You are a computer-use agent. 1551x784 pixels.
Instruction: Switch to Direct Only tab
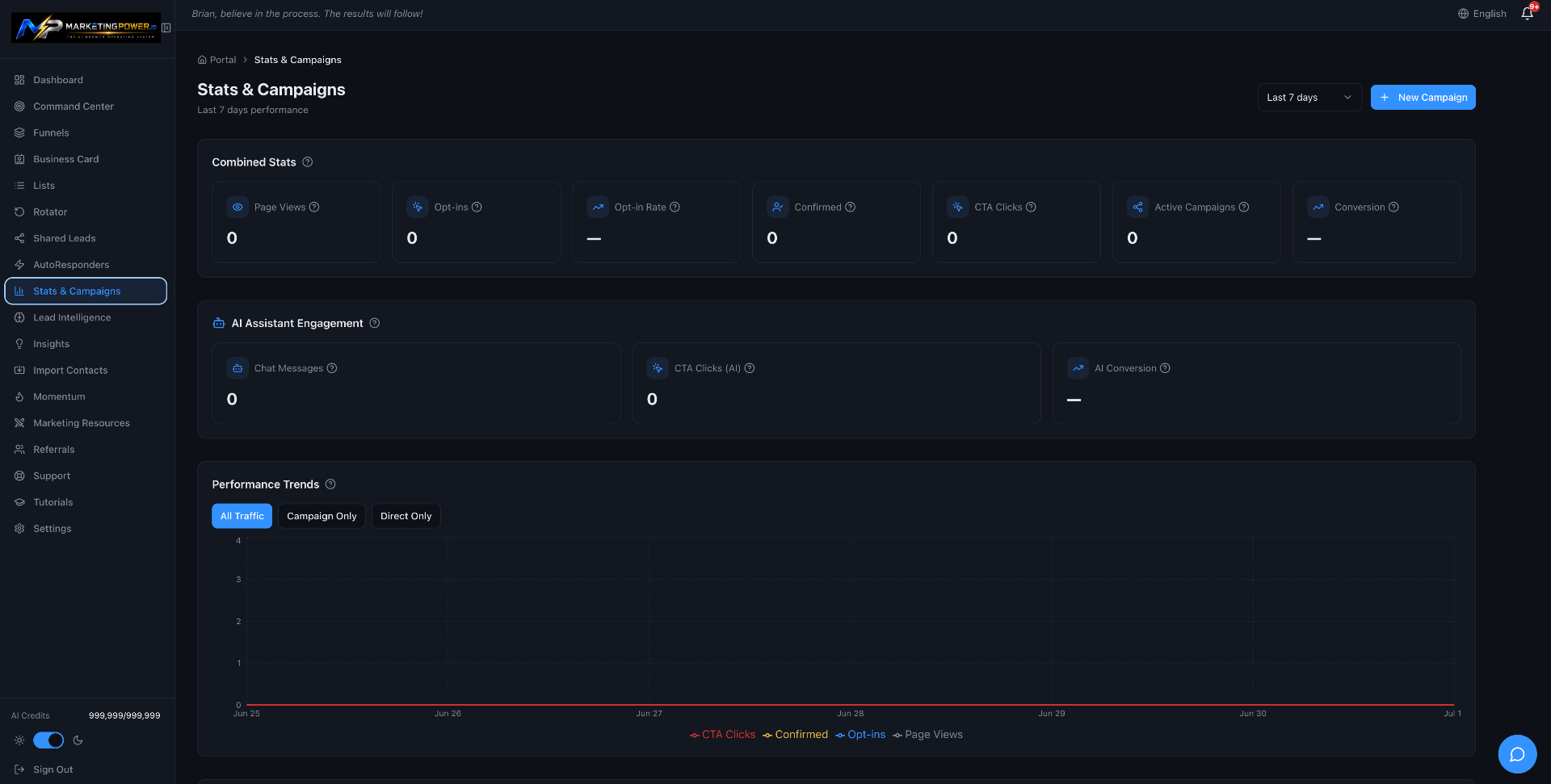click(406, 516)
